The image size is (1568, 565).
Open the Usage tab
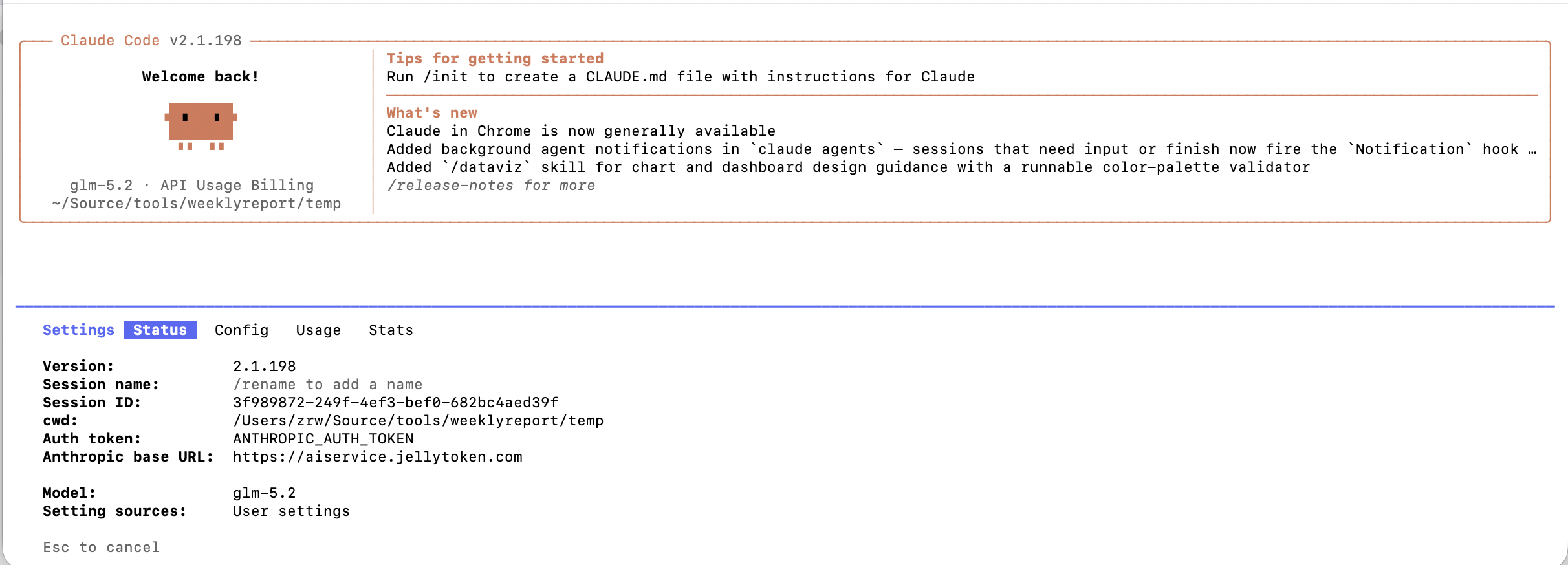coord(318,330)
